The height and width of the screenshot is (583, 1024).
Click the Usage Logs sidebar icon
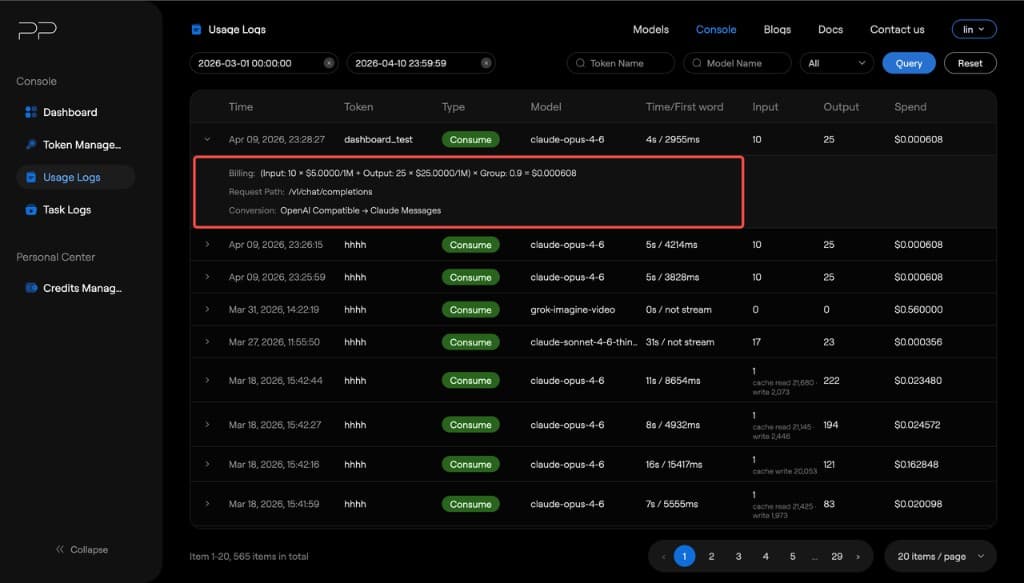tap(31, 178)
